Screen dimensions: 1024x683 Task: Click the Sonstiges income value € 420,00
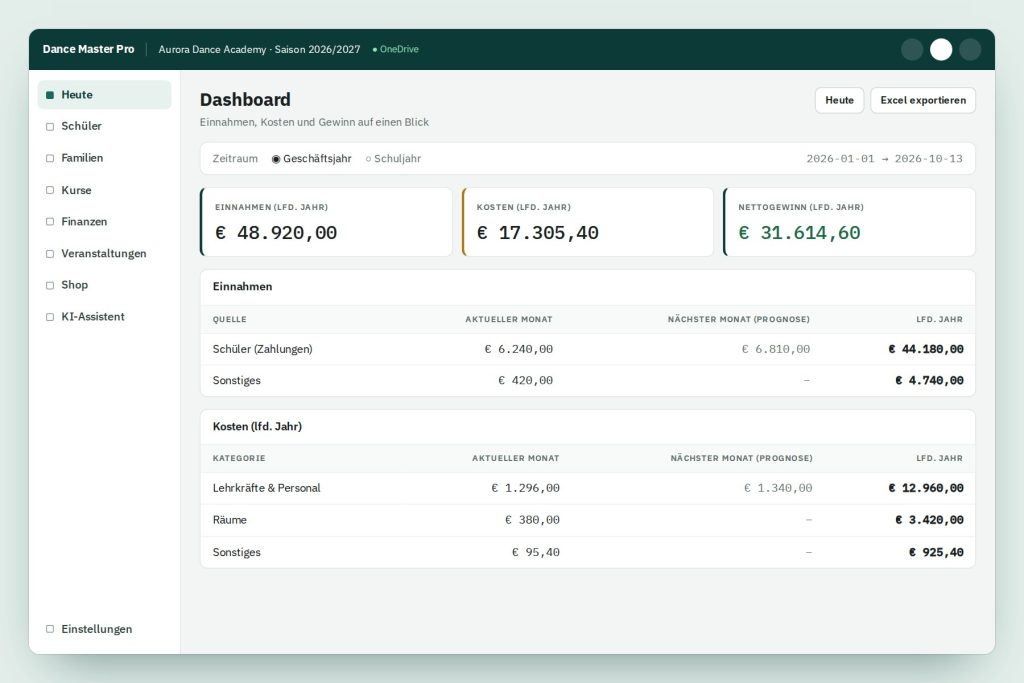(x=526, y=381)
